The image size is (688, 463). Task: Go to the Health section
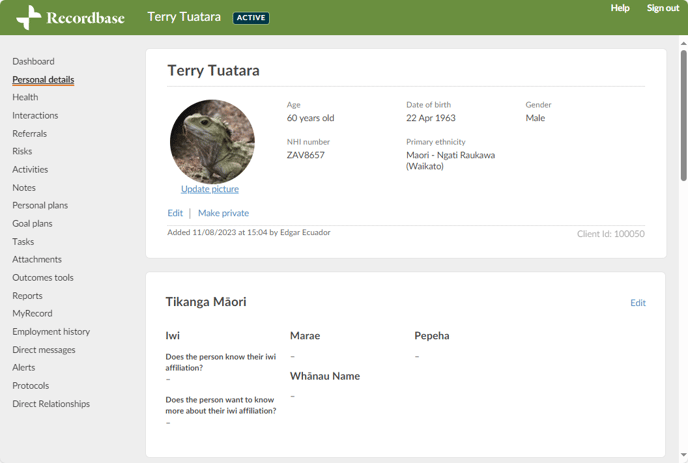25,97
